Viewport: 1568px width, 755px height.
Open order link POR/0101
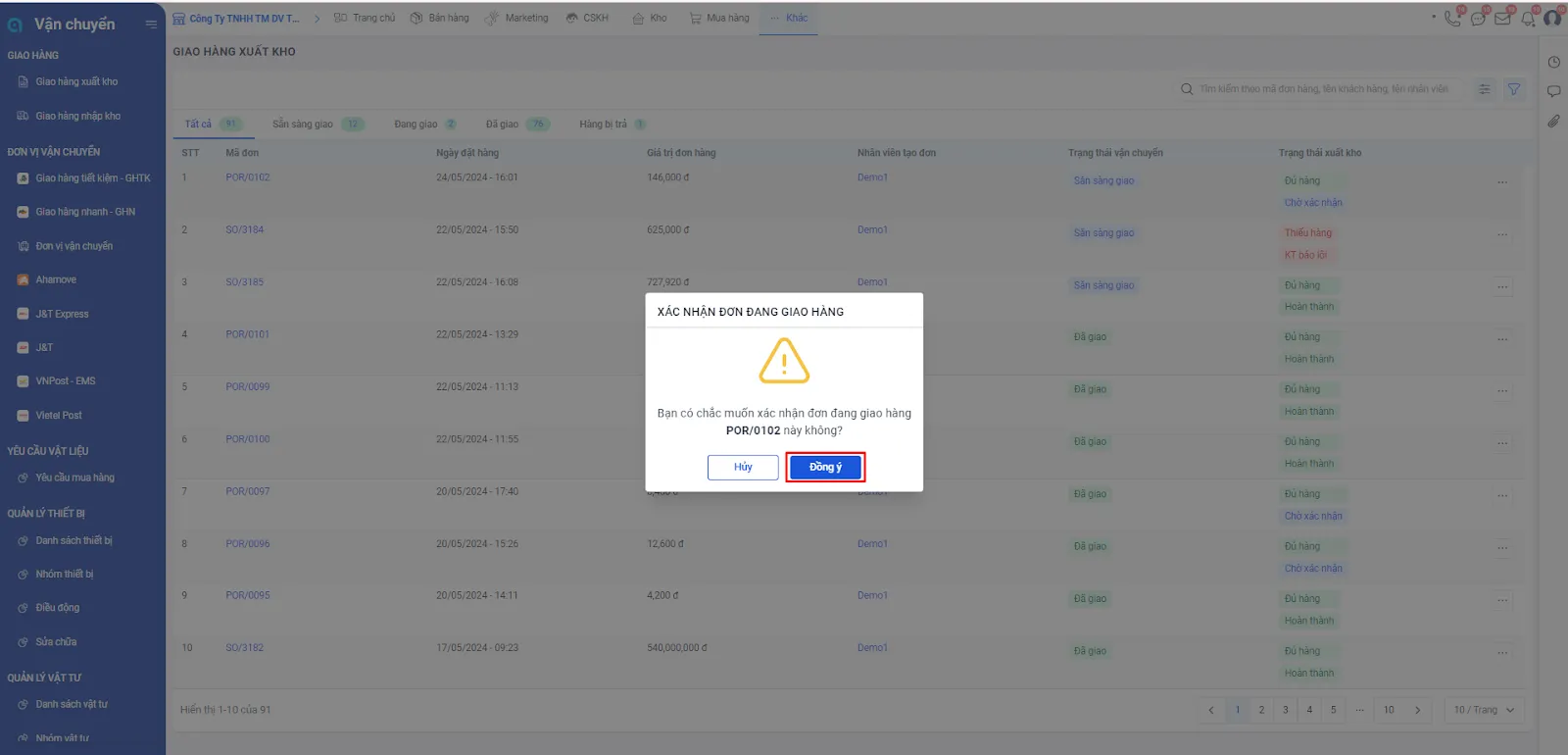click(x=248, y=334)
